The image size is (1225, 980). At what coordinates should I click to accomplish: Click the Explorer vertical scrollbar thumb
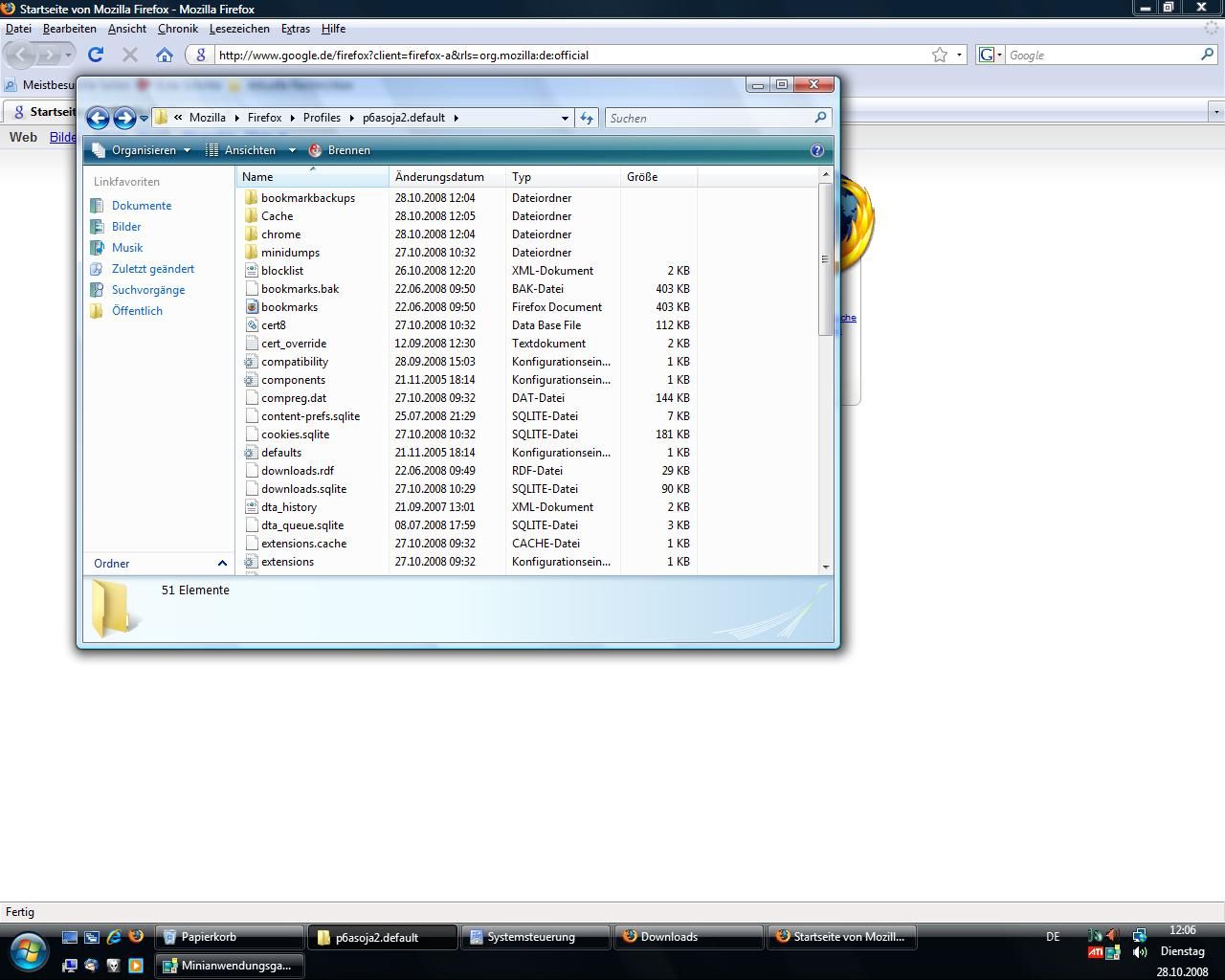click(825, 258)
